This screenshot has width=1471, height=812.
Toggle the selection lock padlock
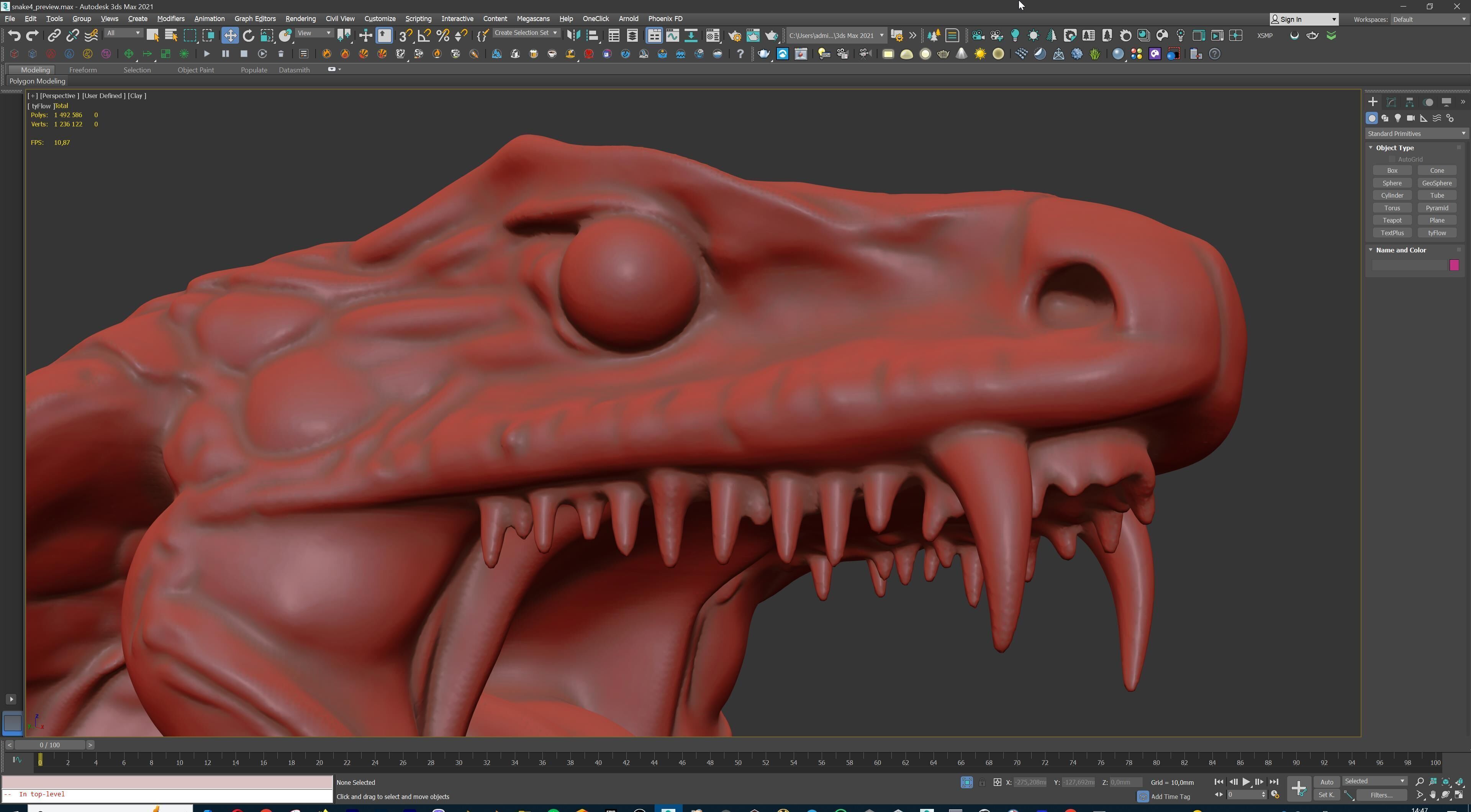[x=981, y=782]
